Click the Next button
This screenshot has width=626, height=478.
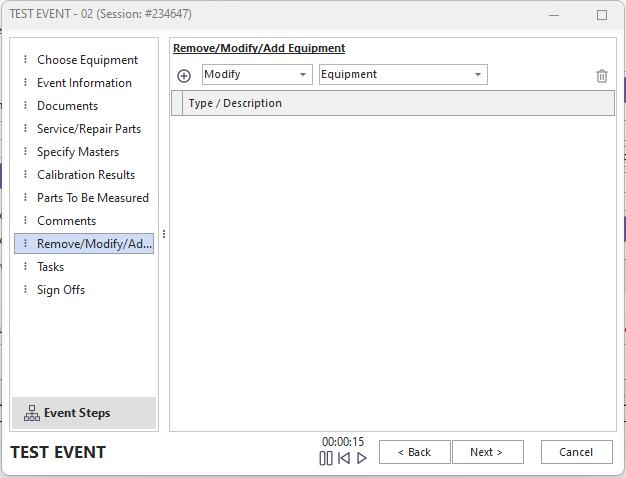(x=487, y=452)
